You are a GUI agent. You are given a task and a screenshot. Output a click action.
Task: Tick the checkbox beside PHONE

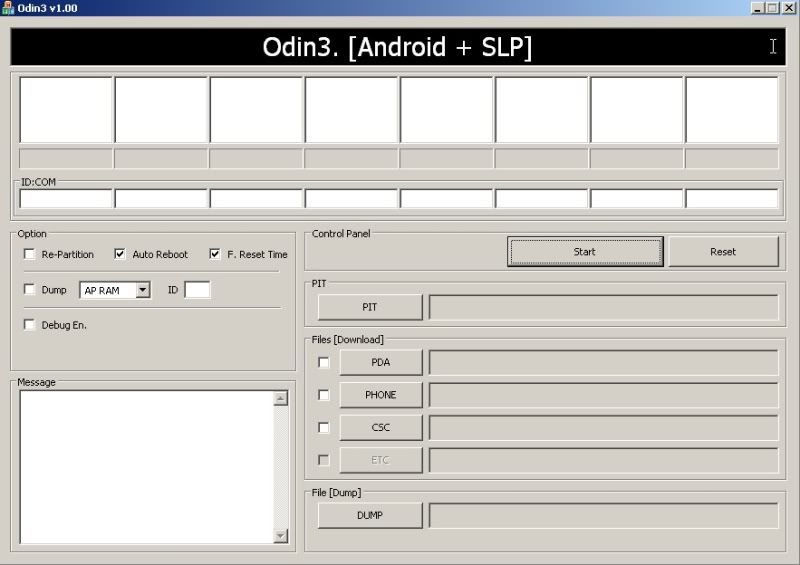[323, 395]
